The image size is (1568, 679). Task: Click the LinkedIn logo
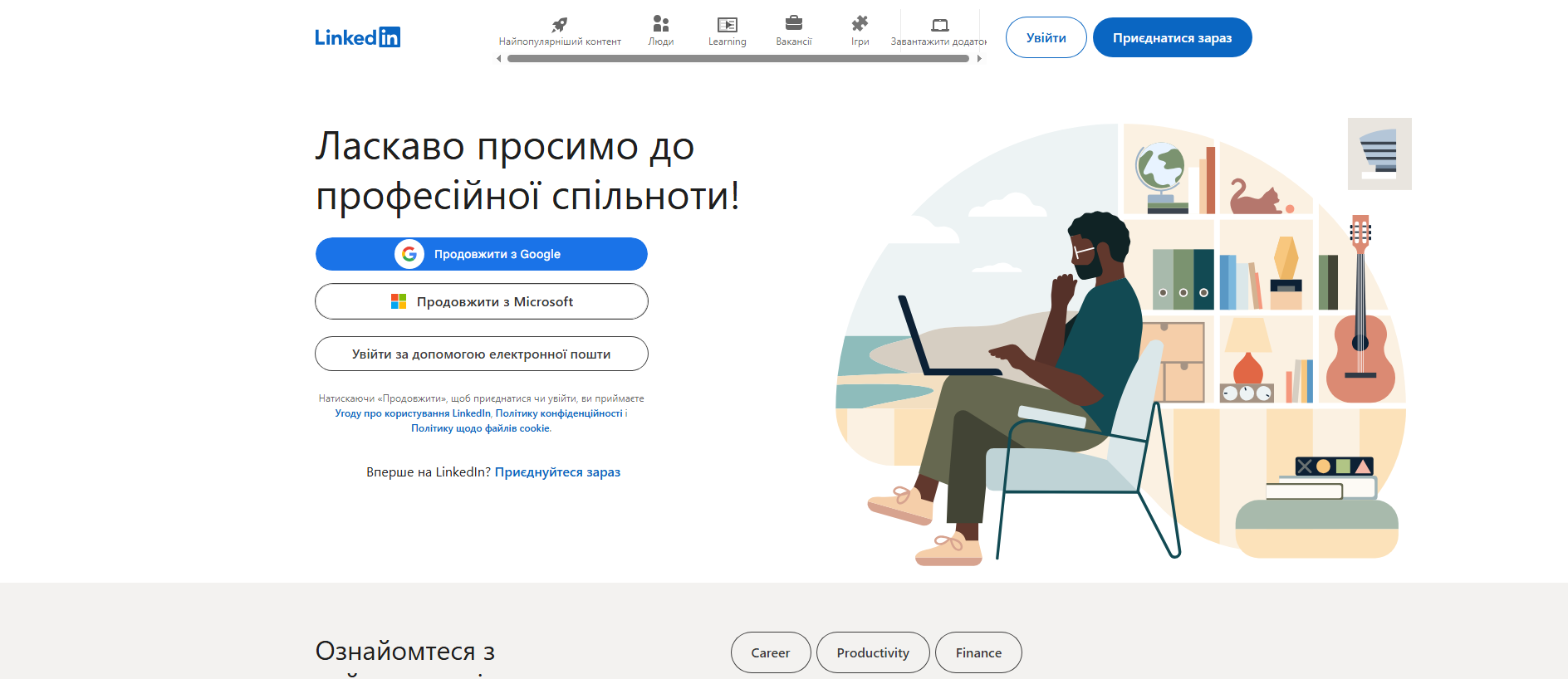pos(357,37)
